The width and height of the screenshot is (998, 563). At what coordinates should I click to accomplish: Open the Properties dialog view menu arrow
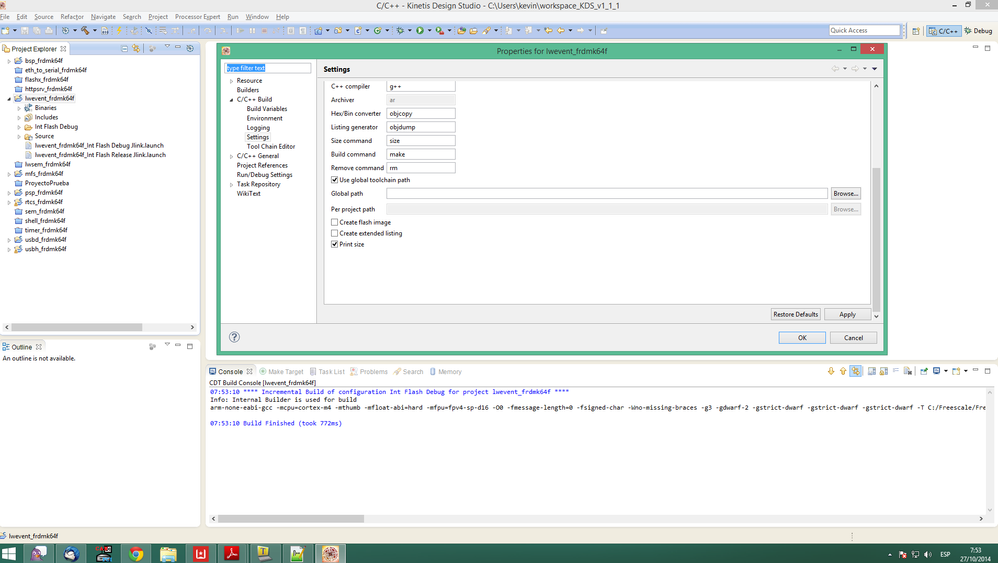(x=875, y=69)
